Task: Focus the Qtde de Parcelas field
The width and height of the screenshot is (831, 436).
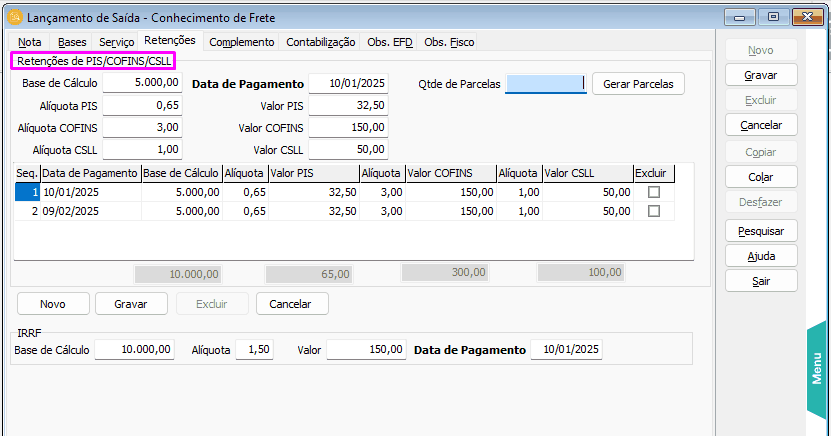Action: [x=546, y=84]
